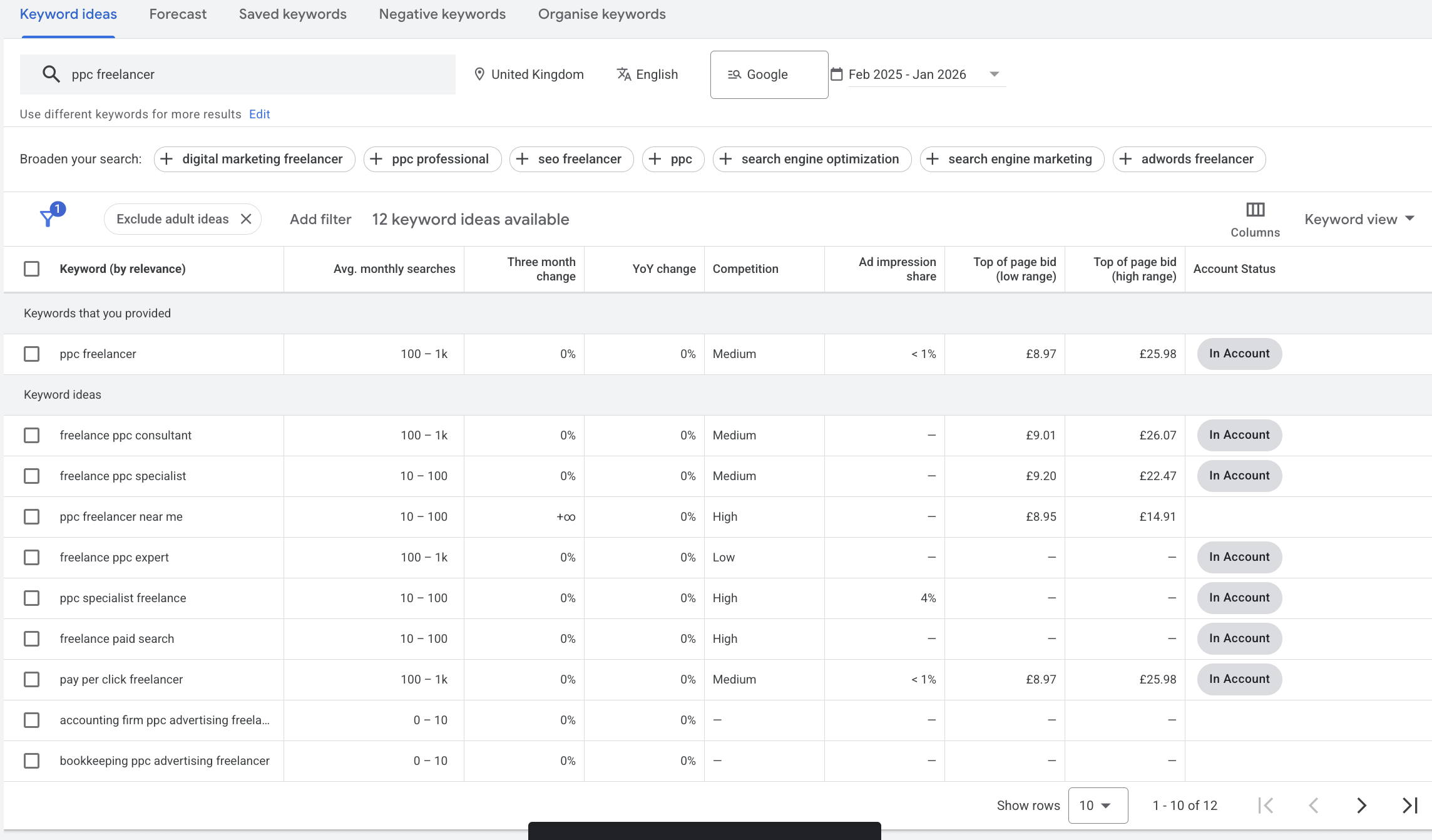Click the Edit link for different keywords
Screen dimensions: 1432x840
click(259, 114)
